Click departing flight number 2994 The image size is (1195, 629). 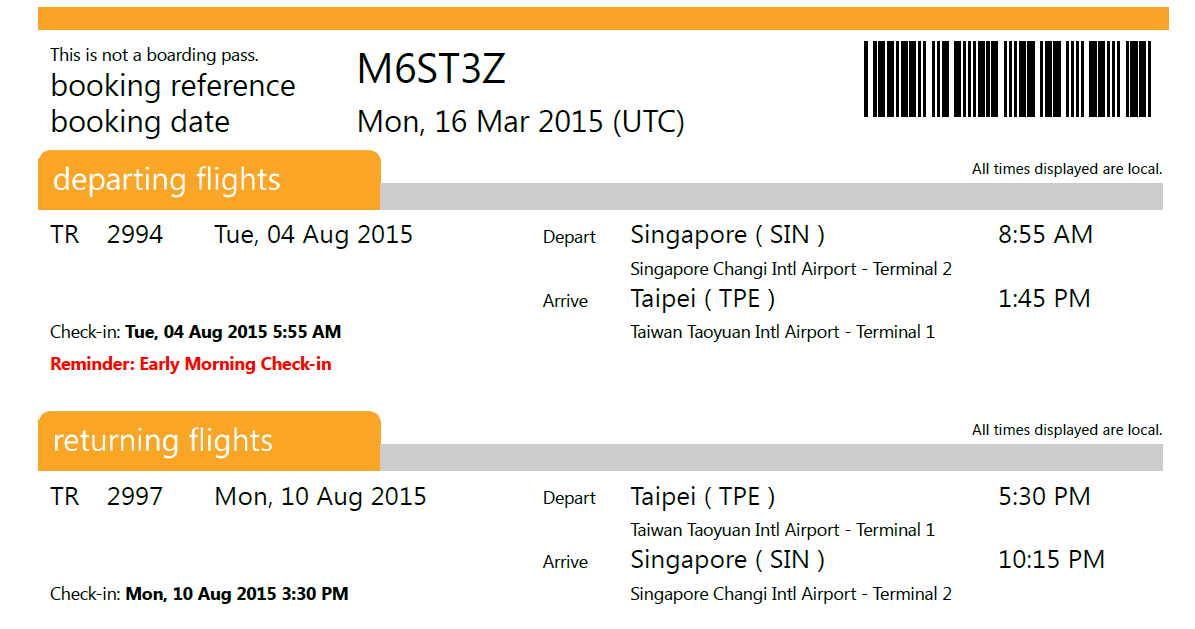pyautogui.click(x=135, y=234)
